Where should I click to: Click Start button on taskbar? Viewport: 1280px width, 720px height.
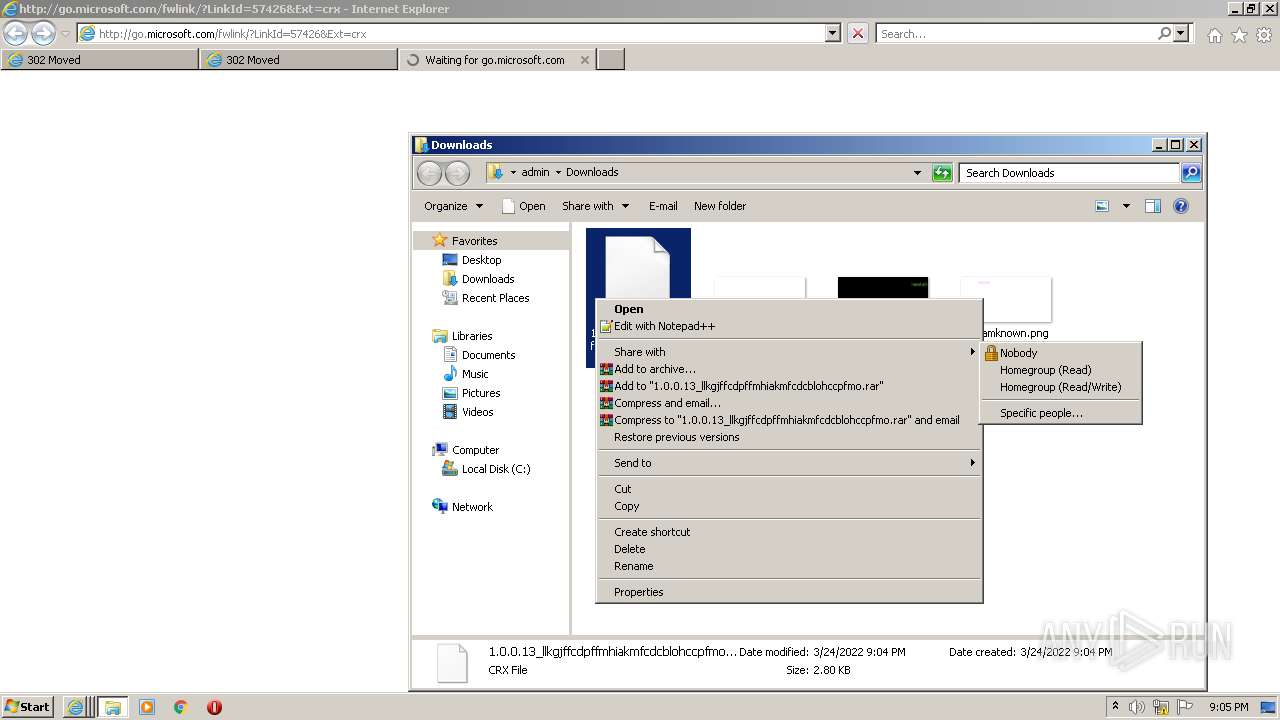(x=27, y=706)
